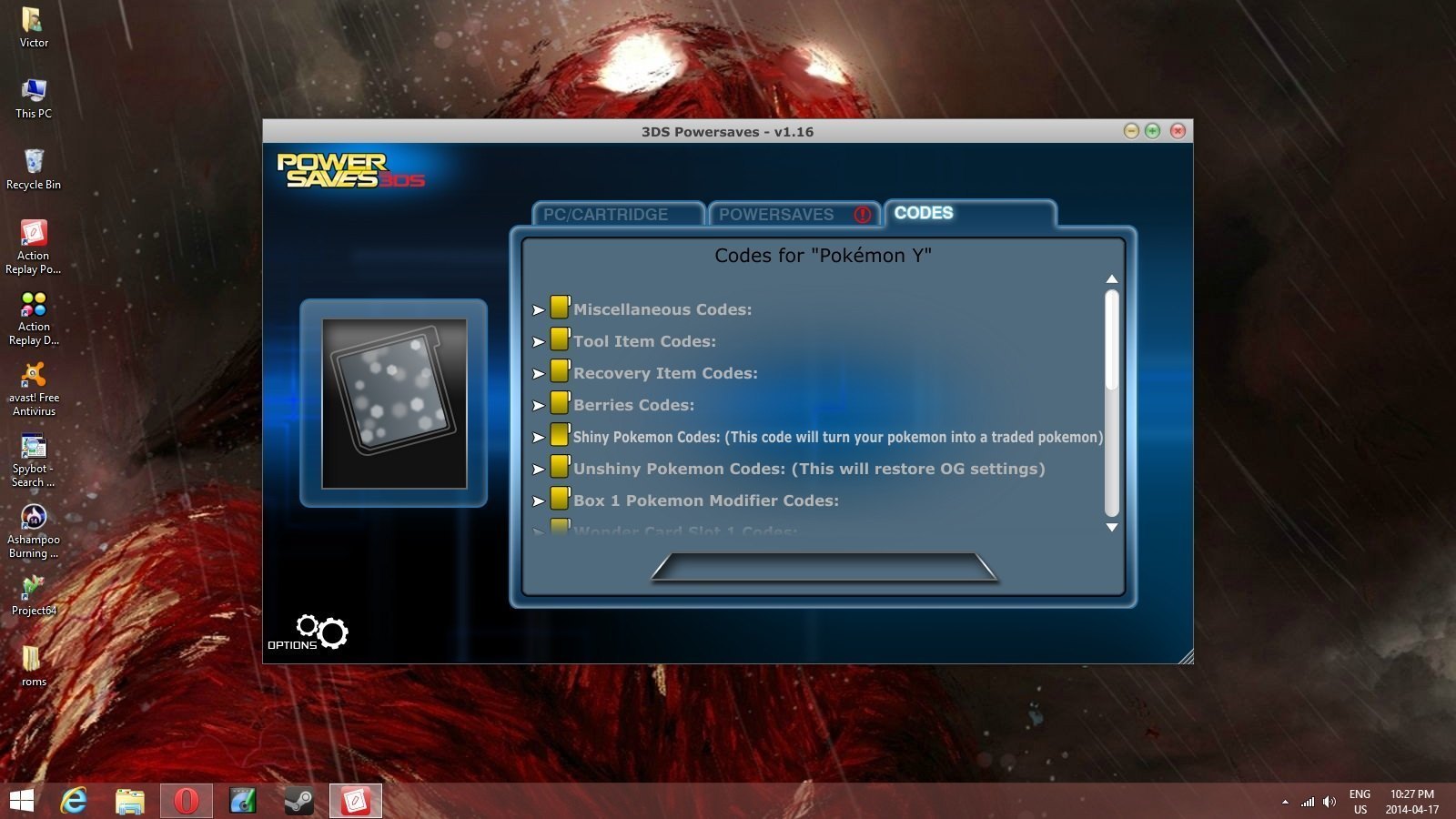1456x819 pixels.
Task: Switch to the CODES tab
Action: pyautogui.click(x=970, y=213)
